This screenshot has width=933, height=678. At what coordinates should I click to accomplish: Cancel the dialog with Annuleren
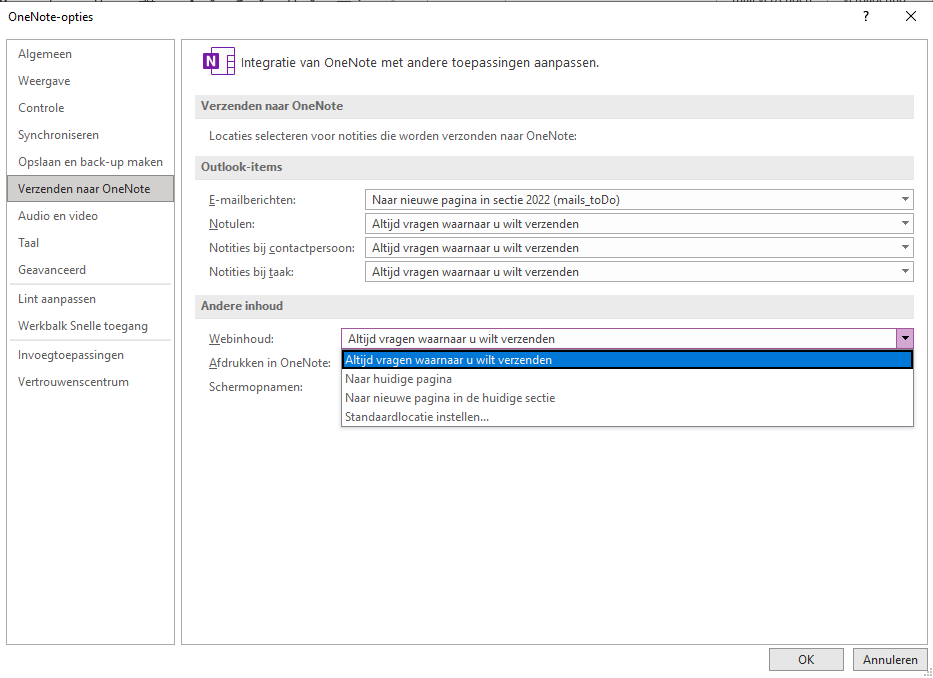pyautogui.click(x=890, y=660)
